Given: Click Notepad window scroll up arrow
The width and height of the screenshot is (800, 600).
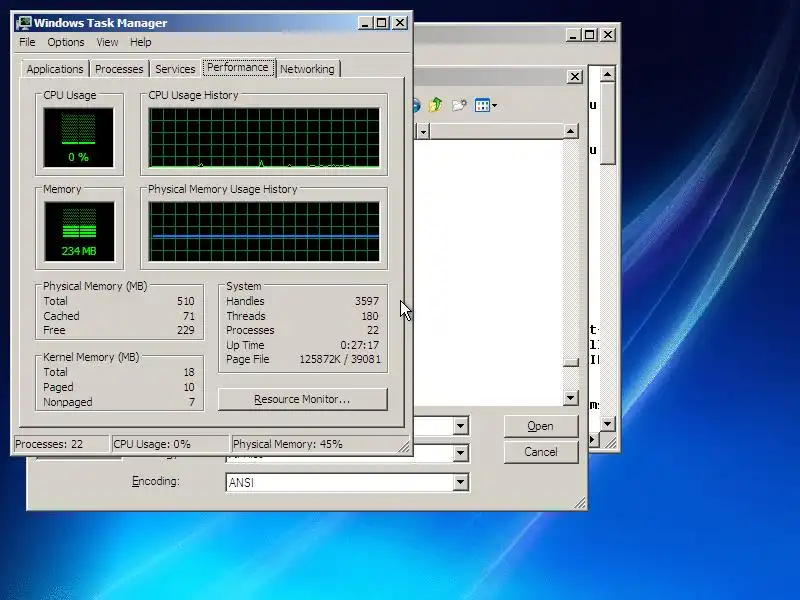Looking at the screenshot, I should [x=607, y=74].
